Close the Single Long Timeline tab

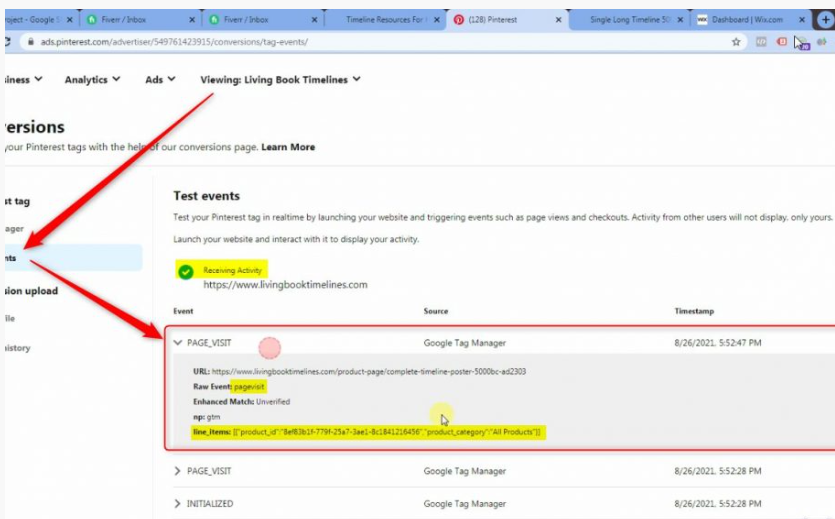coord(680,20)
